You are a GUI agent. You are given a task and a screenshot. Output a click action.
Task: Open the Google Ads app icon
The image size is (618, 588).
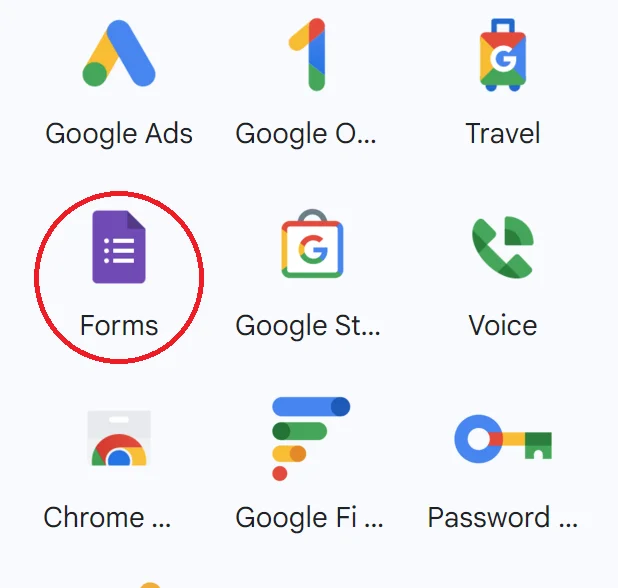[119, 53]
